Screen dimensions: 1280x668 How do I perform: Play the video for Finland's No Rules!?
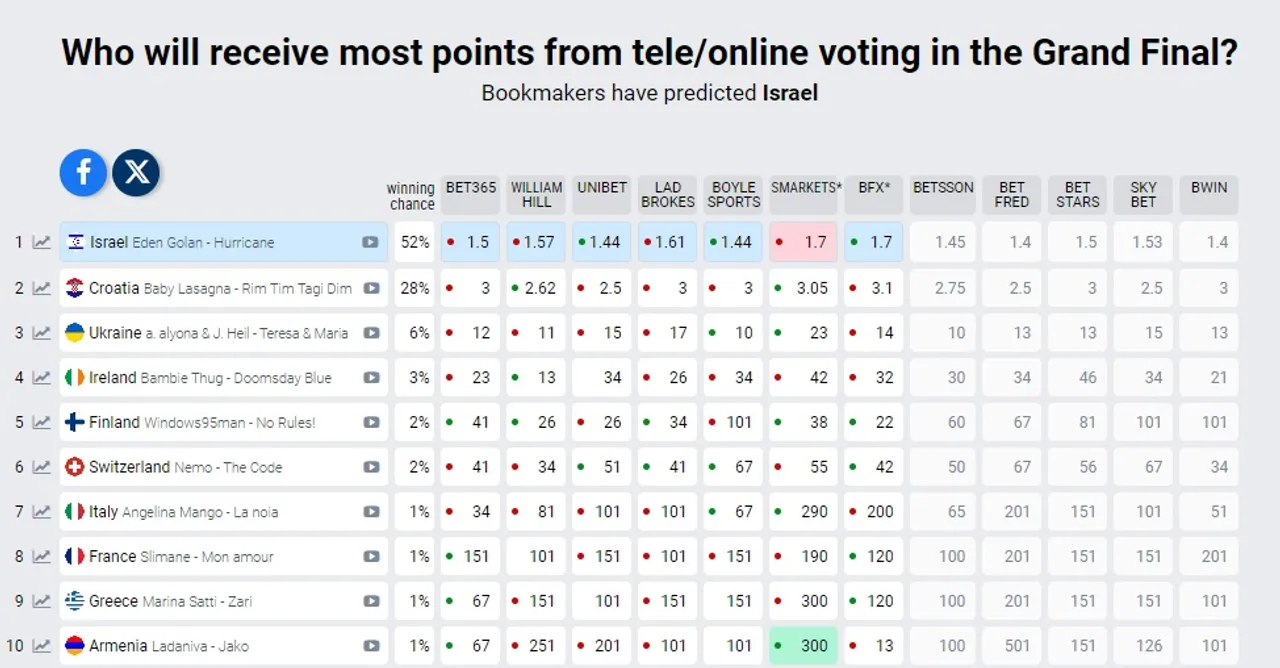[371, 422]
